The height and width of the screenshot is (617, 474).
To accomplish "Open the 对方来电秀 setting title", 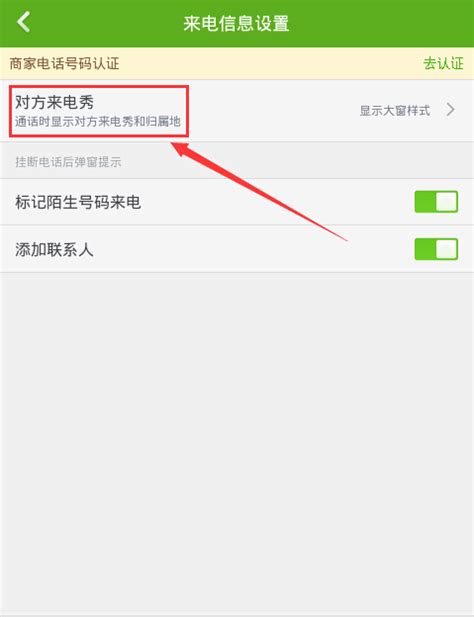I will (x=55, y=102).
